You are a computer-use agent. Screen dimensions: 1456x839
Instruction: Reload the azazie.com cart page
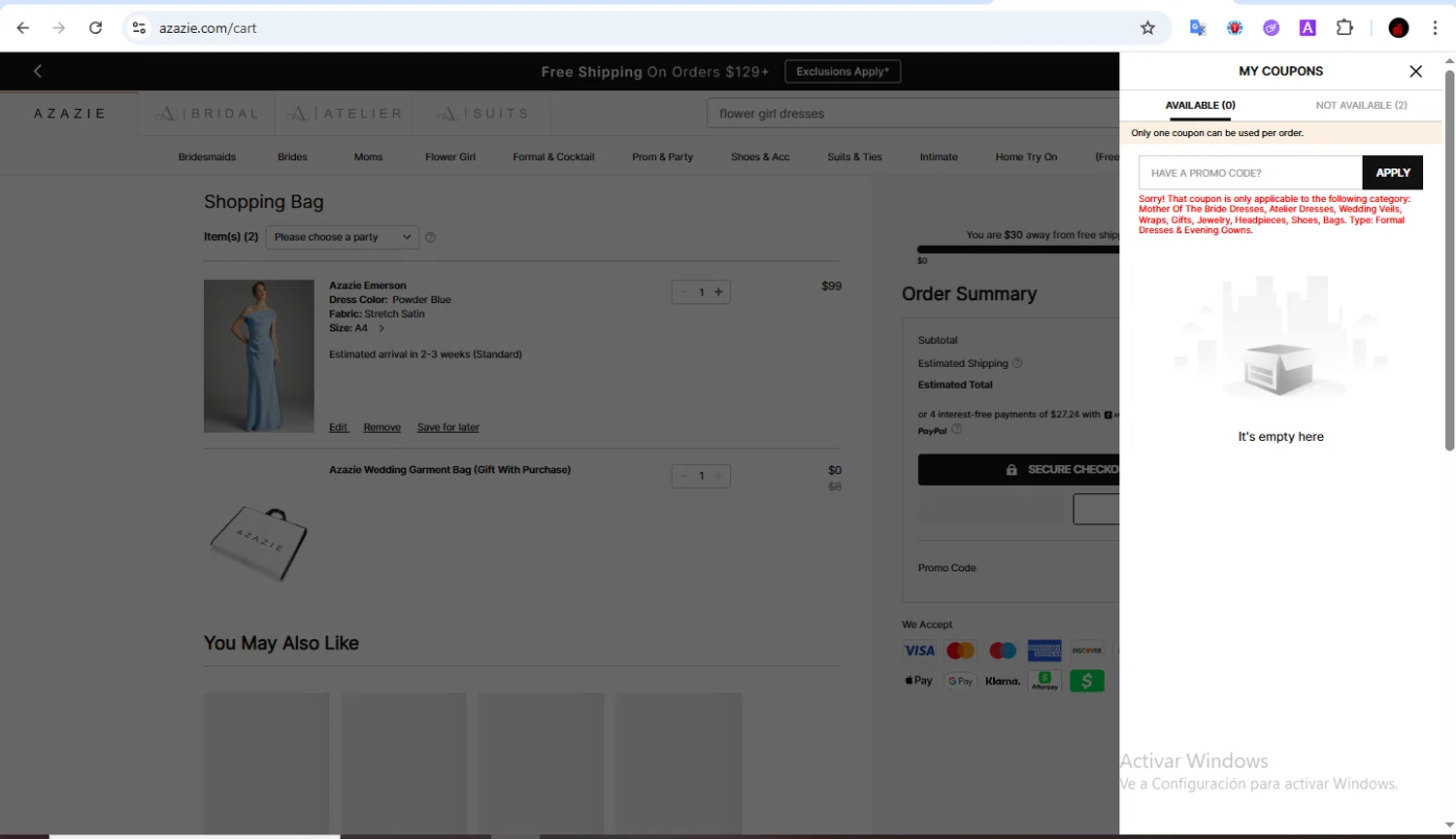click(95, 28)
